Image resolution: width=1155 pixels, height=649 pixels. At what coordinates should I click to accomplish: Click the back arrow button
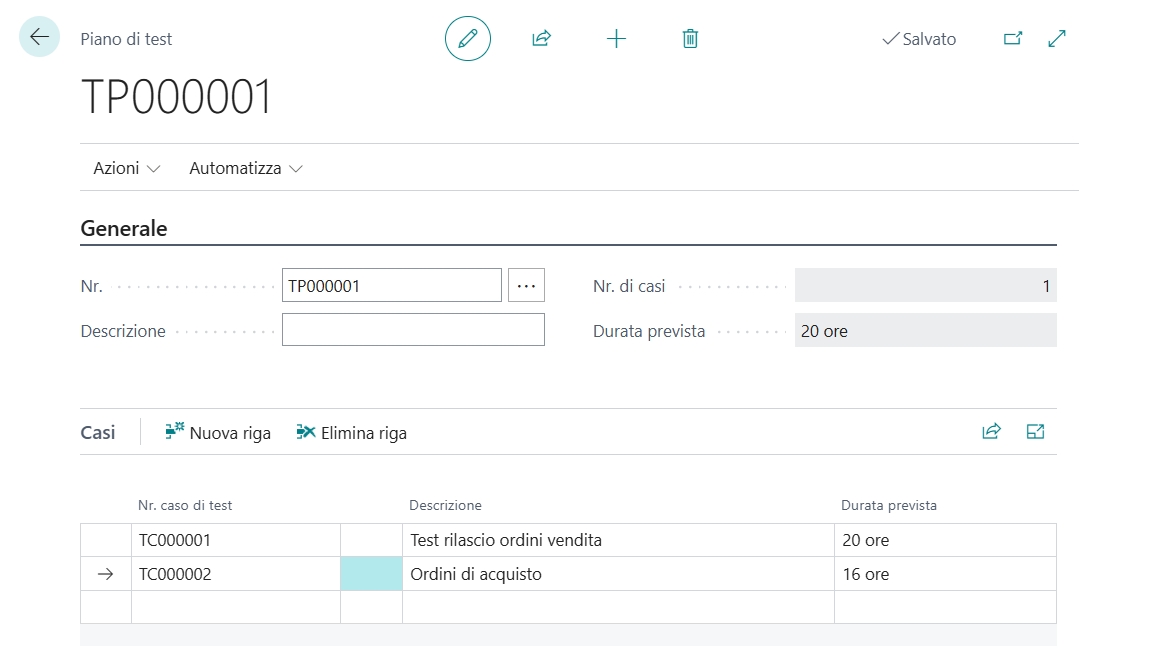[40, 37]
